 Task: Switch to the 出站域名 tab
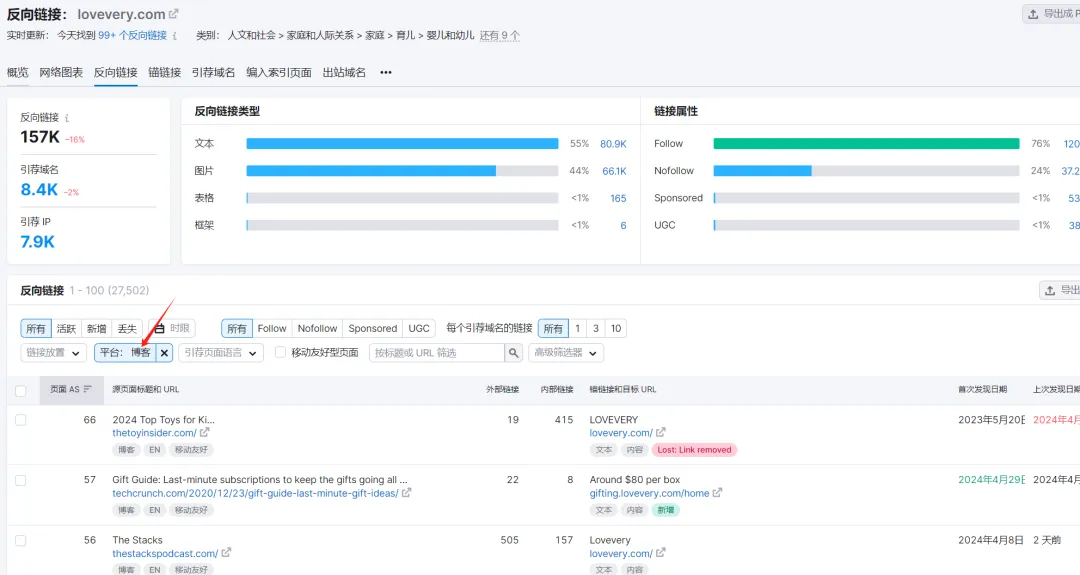tap(344, 72)
